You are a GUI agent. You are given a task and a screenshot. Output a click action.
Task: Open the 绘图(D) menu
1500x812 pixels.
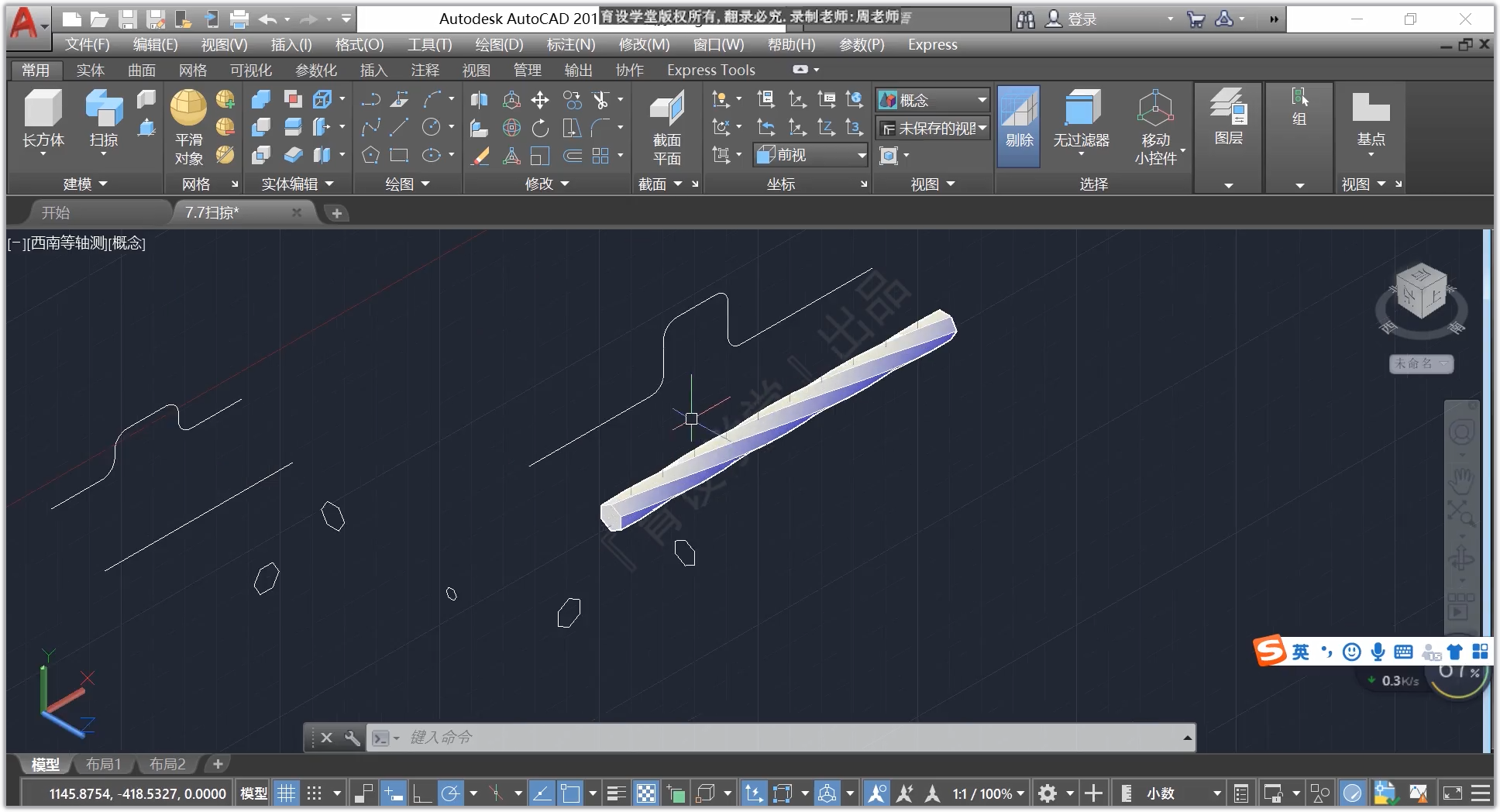click(x=499, y=45)
